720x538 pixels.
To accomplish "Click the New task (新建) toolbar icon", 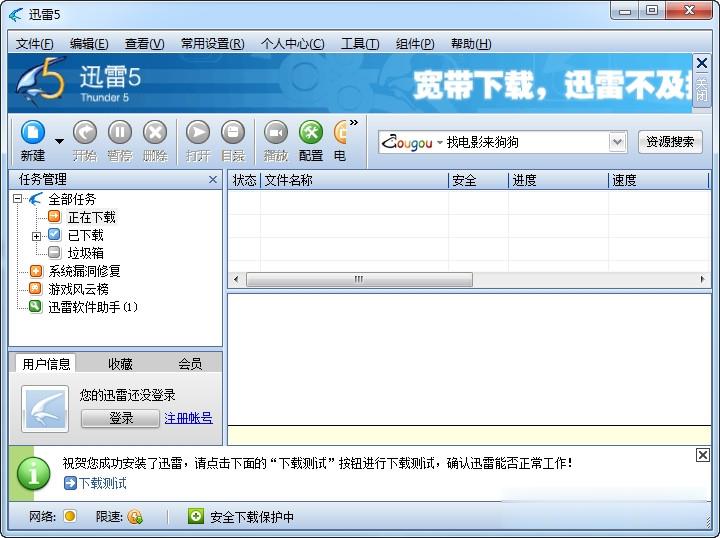I will click(33, 140).
